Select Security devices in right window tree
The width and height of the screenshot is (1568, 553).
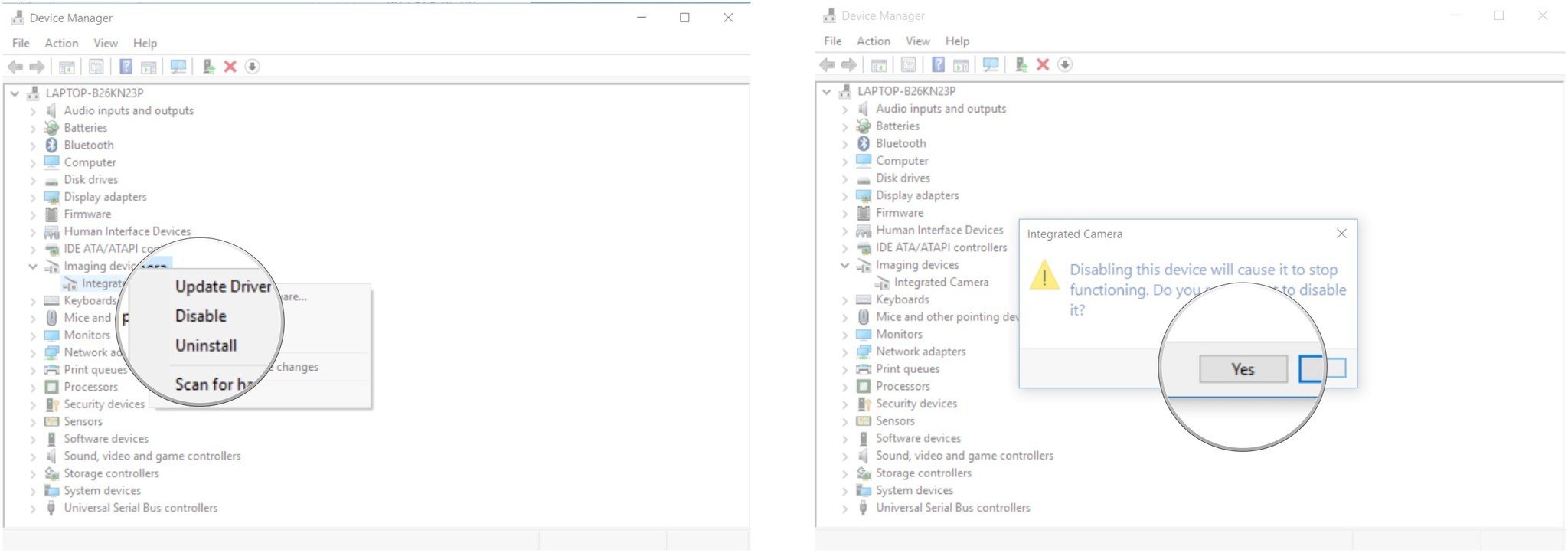pos(916,404)
